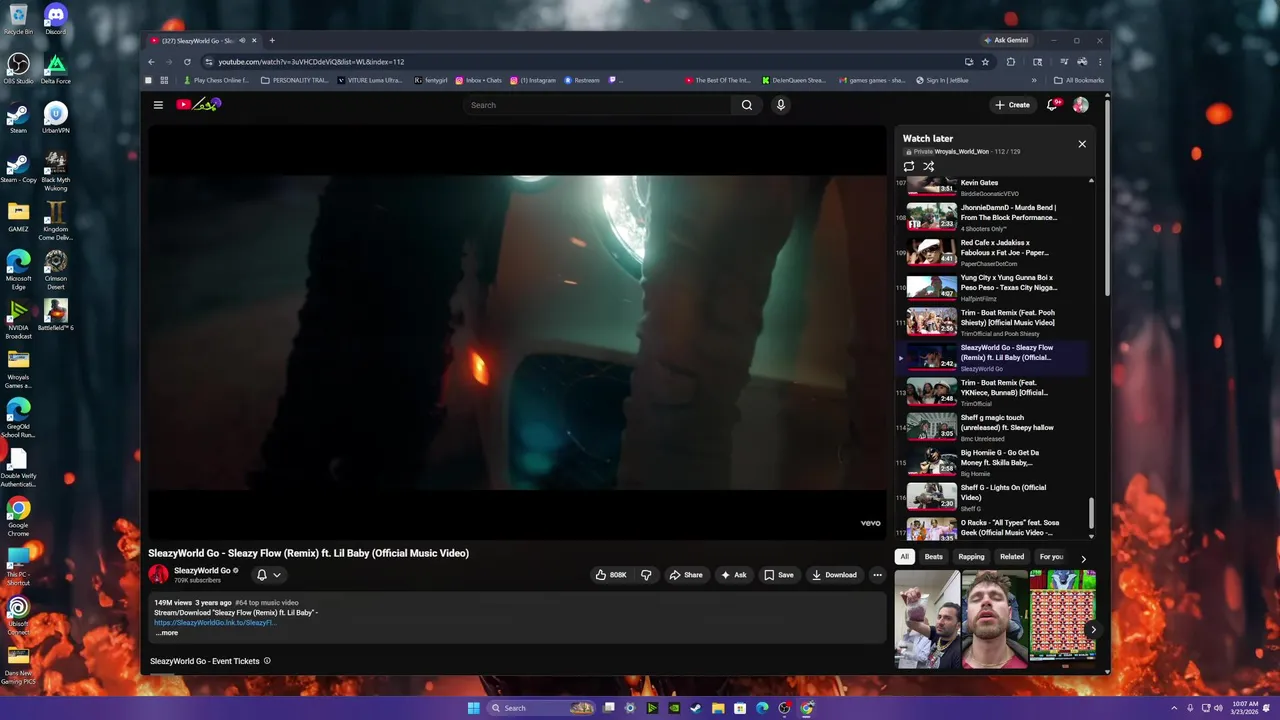Viewport: 1280px width, 720px height.
Task: Open the YouTube hamburger guide menu
Action: pyautogui.click(x=158, y=105)
